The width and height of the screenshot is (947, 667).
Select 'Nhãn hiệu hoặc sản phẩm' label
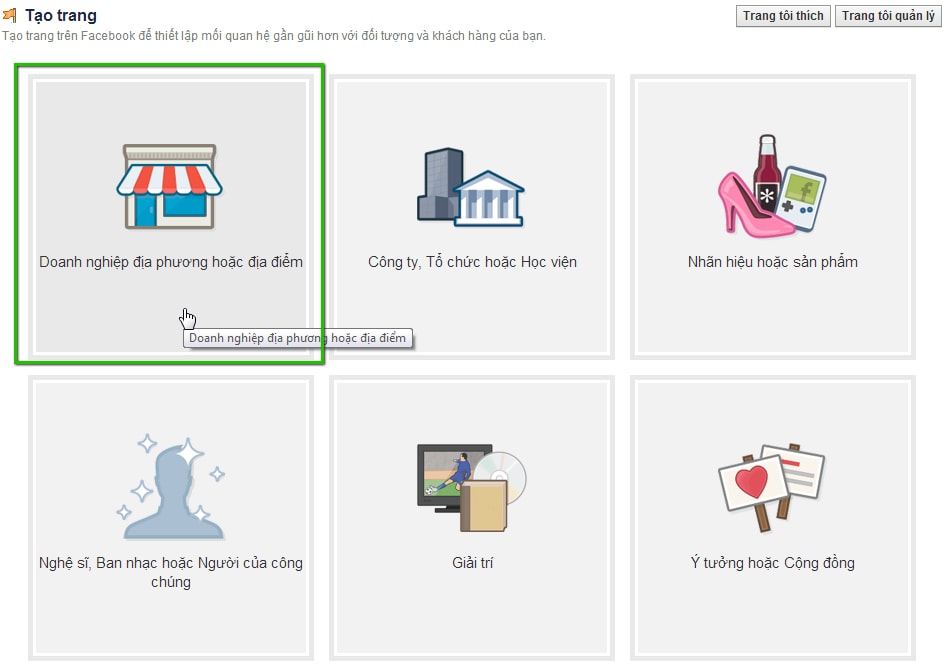(x=772, y=262)
